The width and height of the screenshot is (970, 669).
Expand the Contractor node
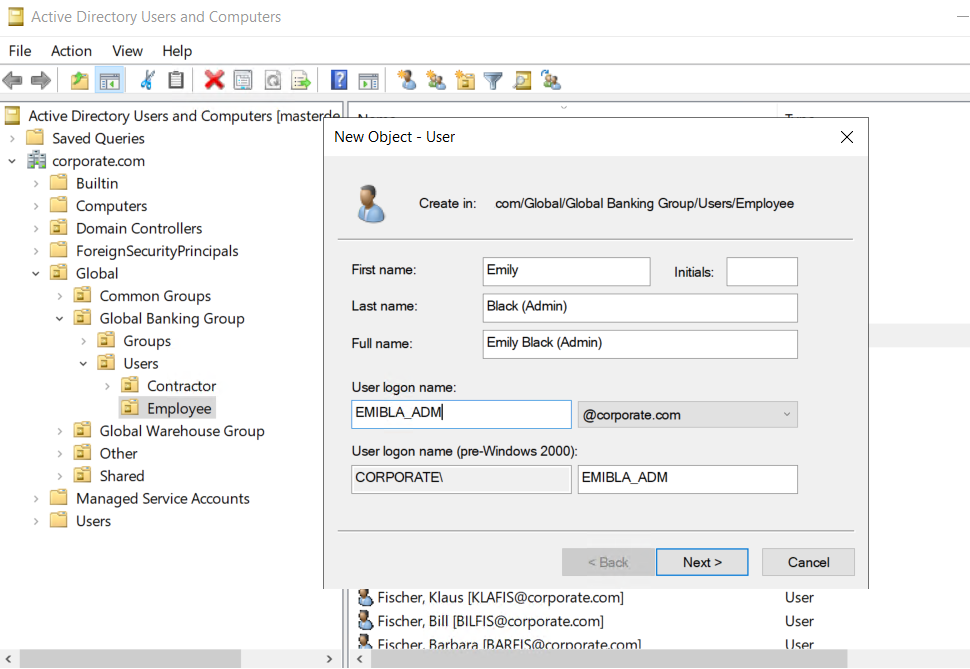tap(107, 386)
